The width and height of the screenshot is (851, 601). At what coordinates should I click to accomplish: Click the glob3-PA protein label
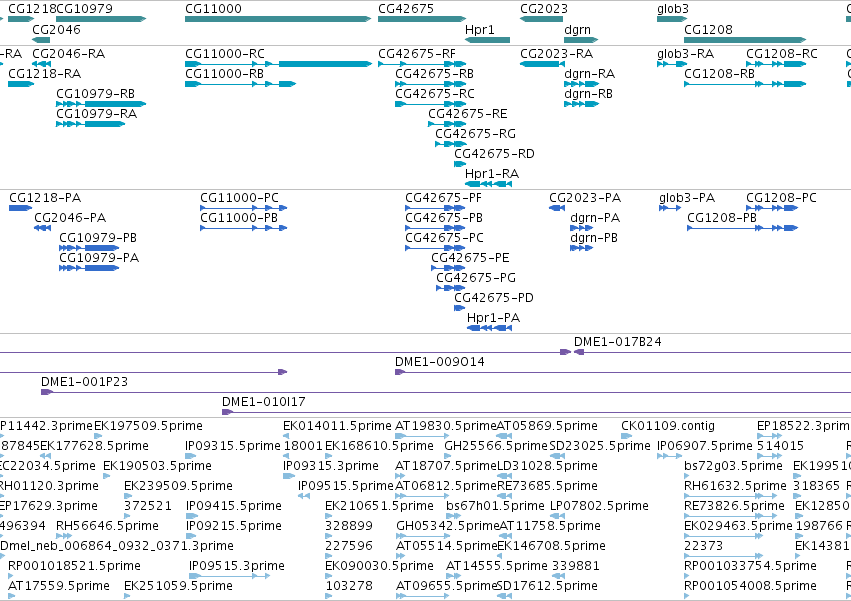pos(687,198)
